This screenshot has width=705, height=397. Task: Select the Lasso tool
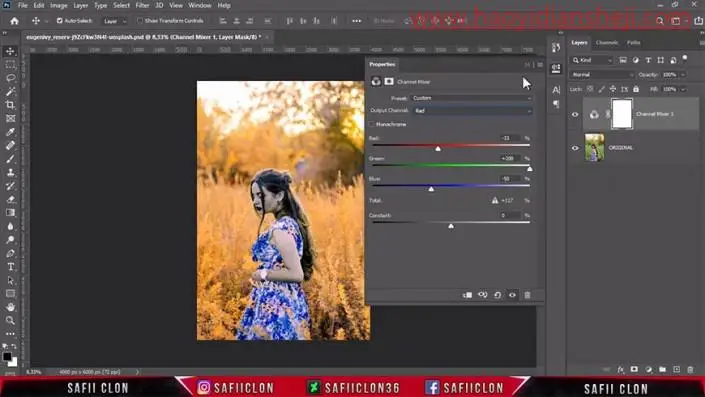coord(10,78)
